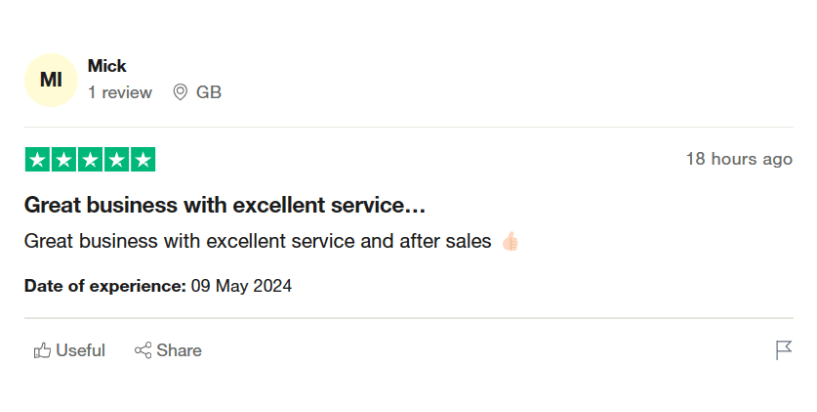Click the Useful thumbs-up outline icon
Image resolution: width=817 pixels, height=412 pixels.
coord(42,350)
